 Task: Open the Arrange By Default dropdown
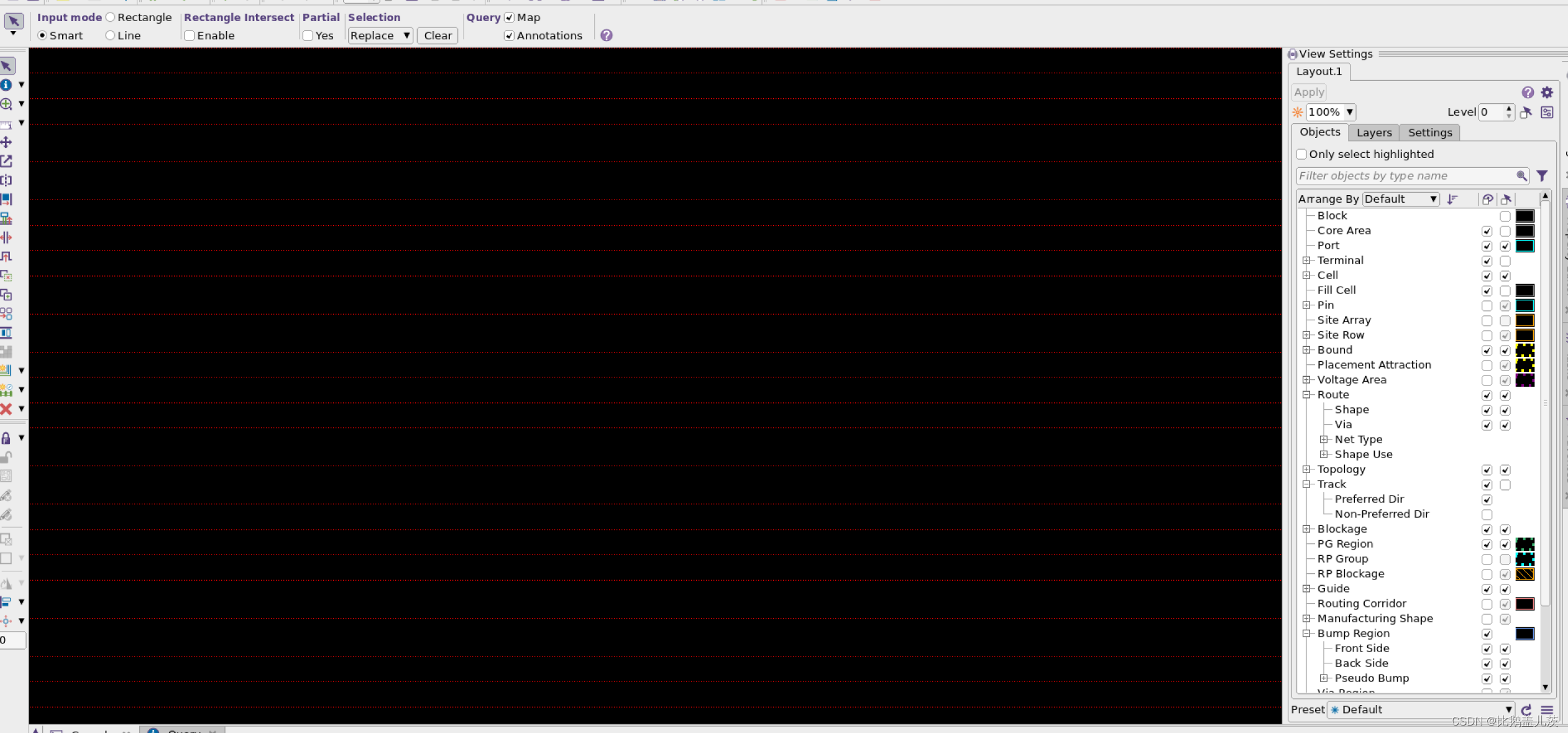pyautogui.click(x=1401, y=199)
